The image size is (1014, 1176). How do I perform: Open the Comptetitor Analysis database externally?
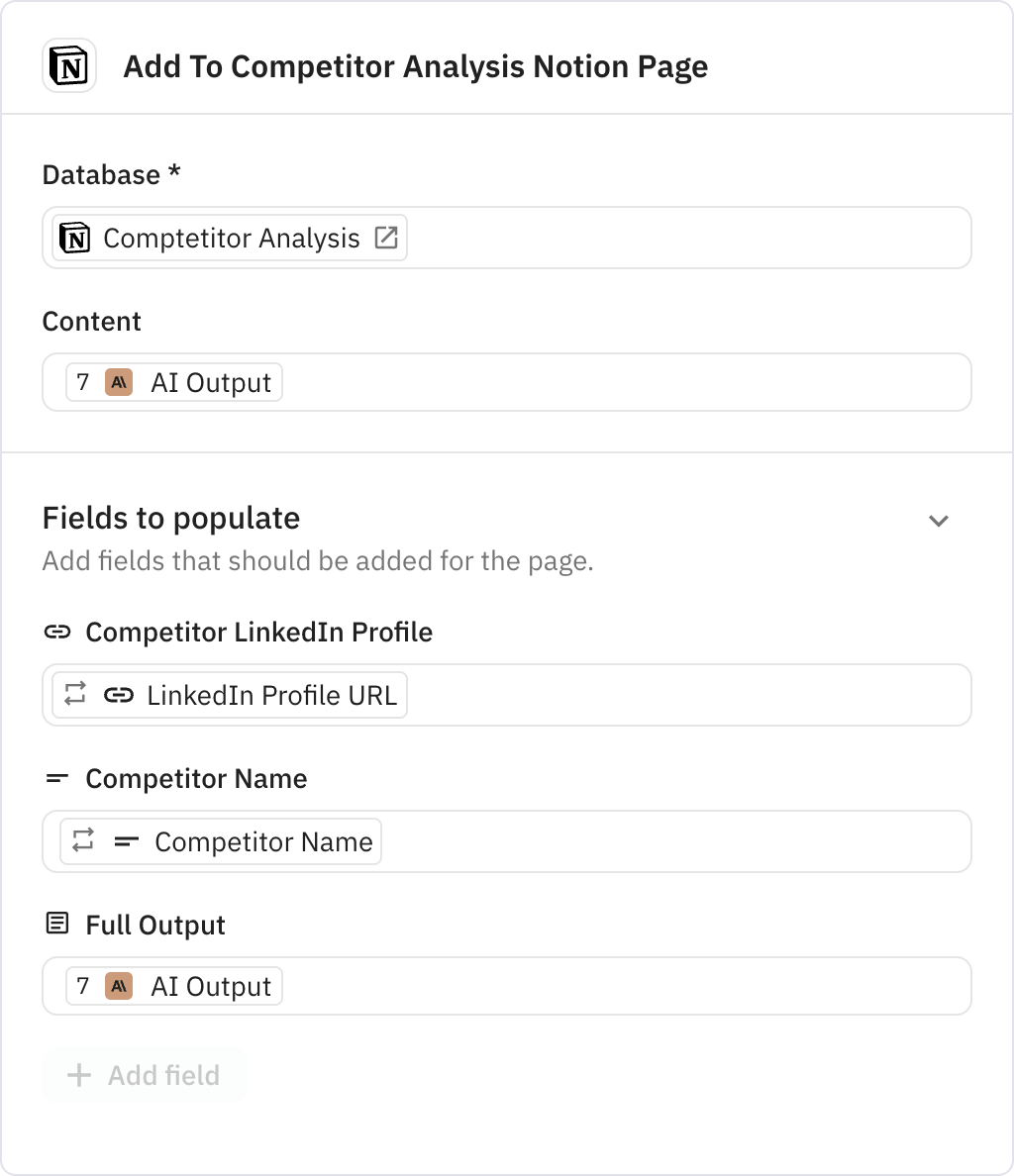(x=388, y=237)
